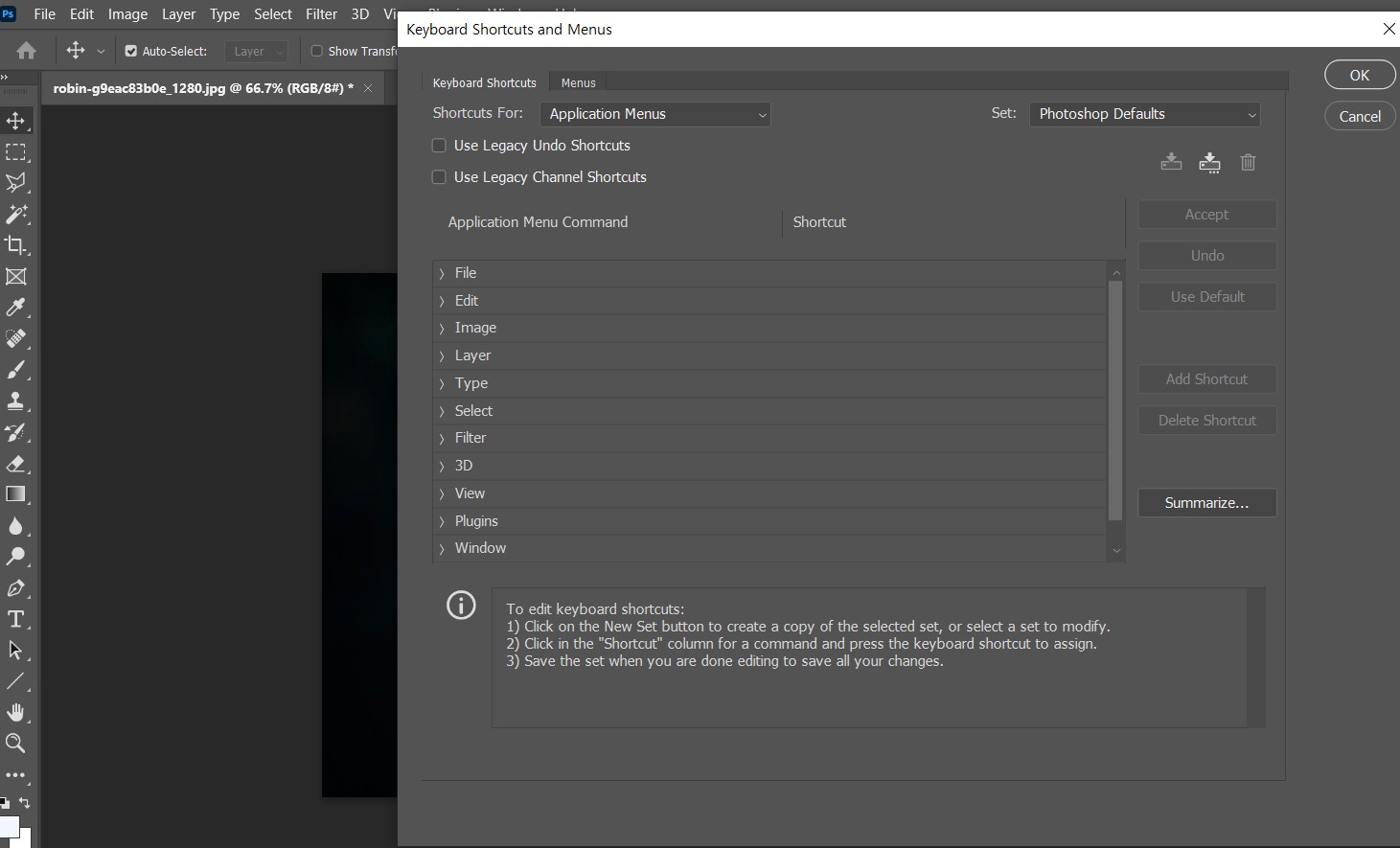Select the Dodge tool
The width and height of the screenshot is (1400, 848).
[16, 557]
